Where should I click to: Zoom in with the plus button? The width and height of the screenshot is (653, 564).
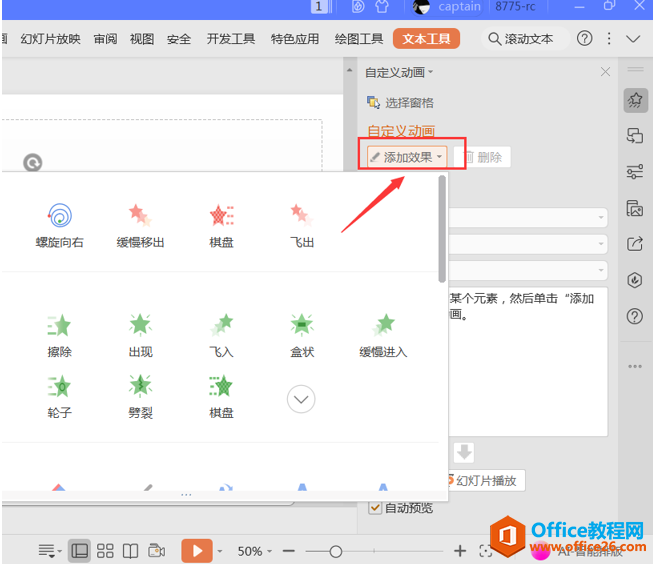(460, 551)
